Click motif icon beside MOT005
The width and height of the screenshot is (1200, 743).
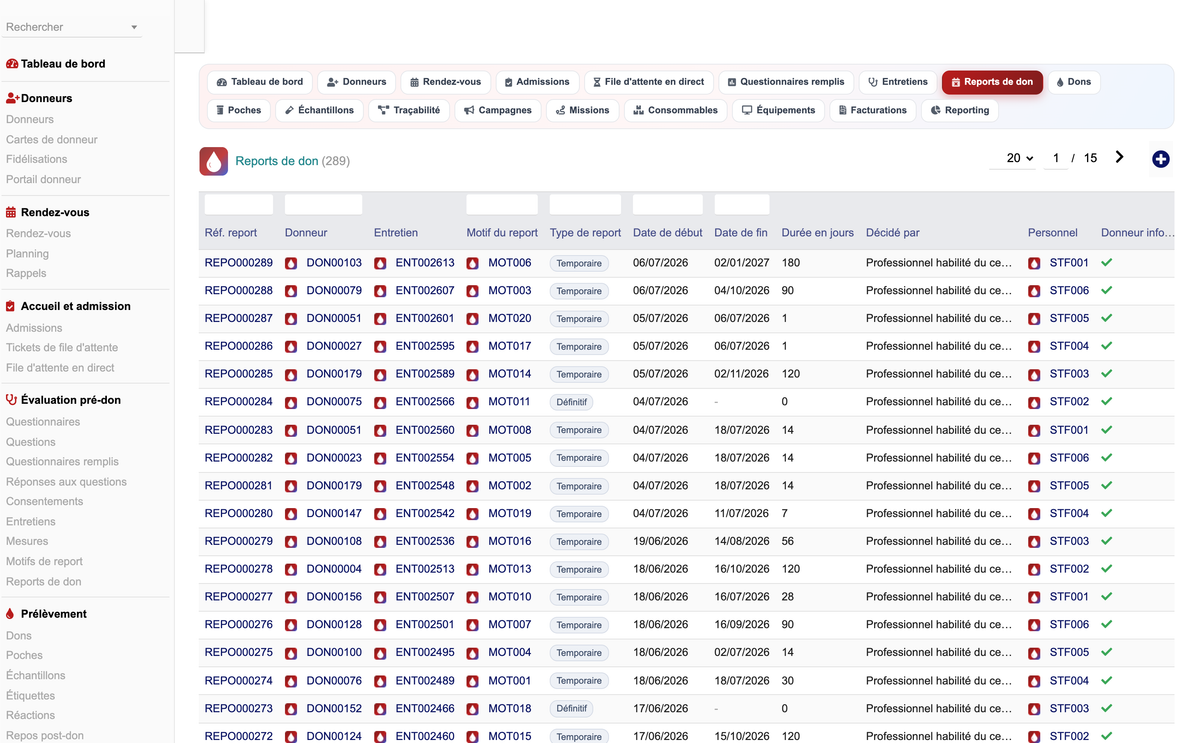(x=473, y=458)
